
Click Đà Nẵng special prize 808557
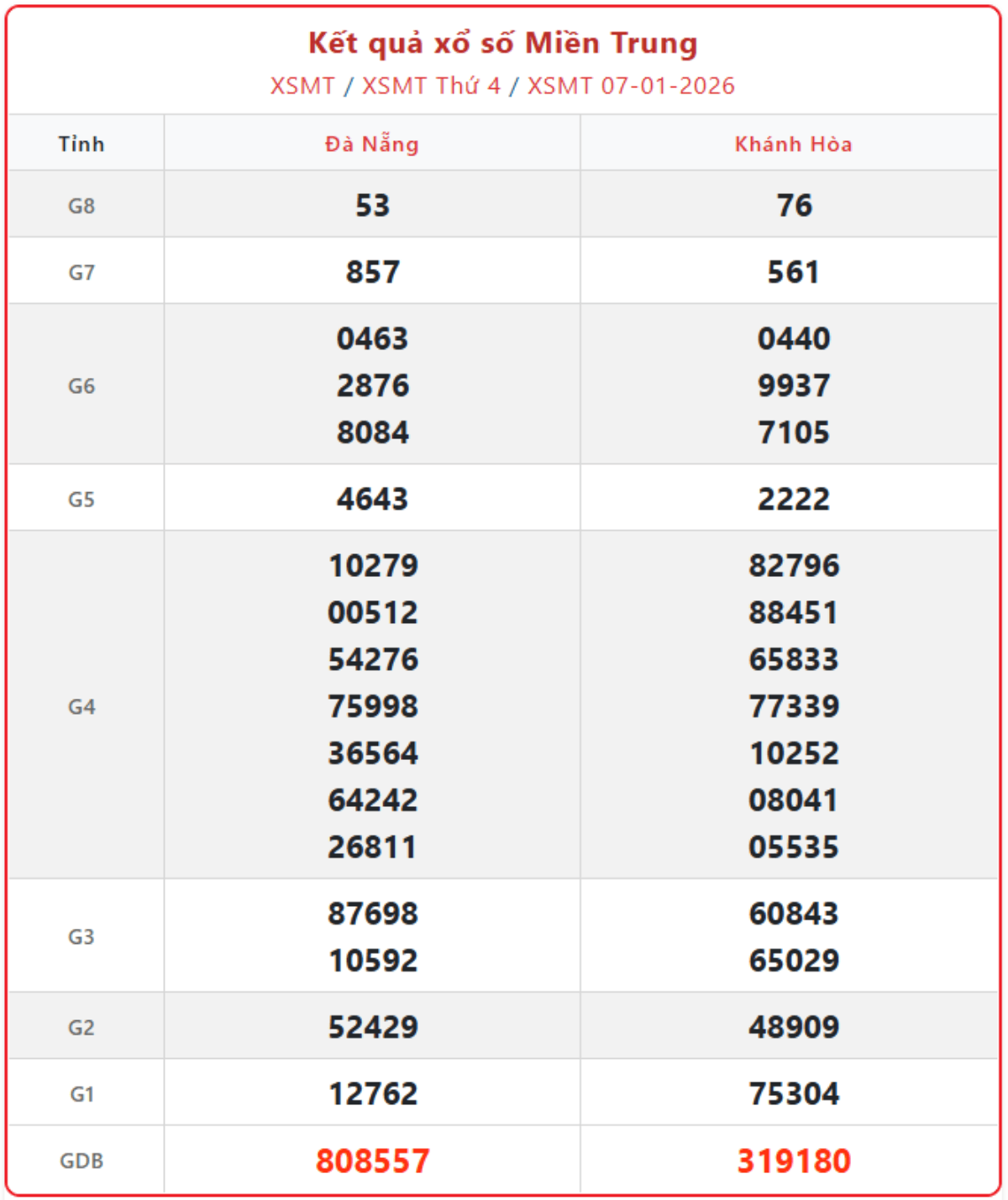click(x=372, y=1161)
